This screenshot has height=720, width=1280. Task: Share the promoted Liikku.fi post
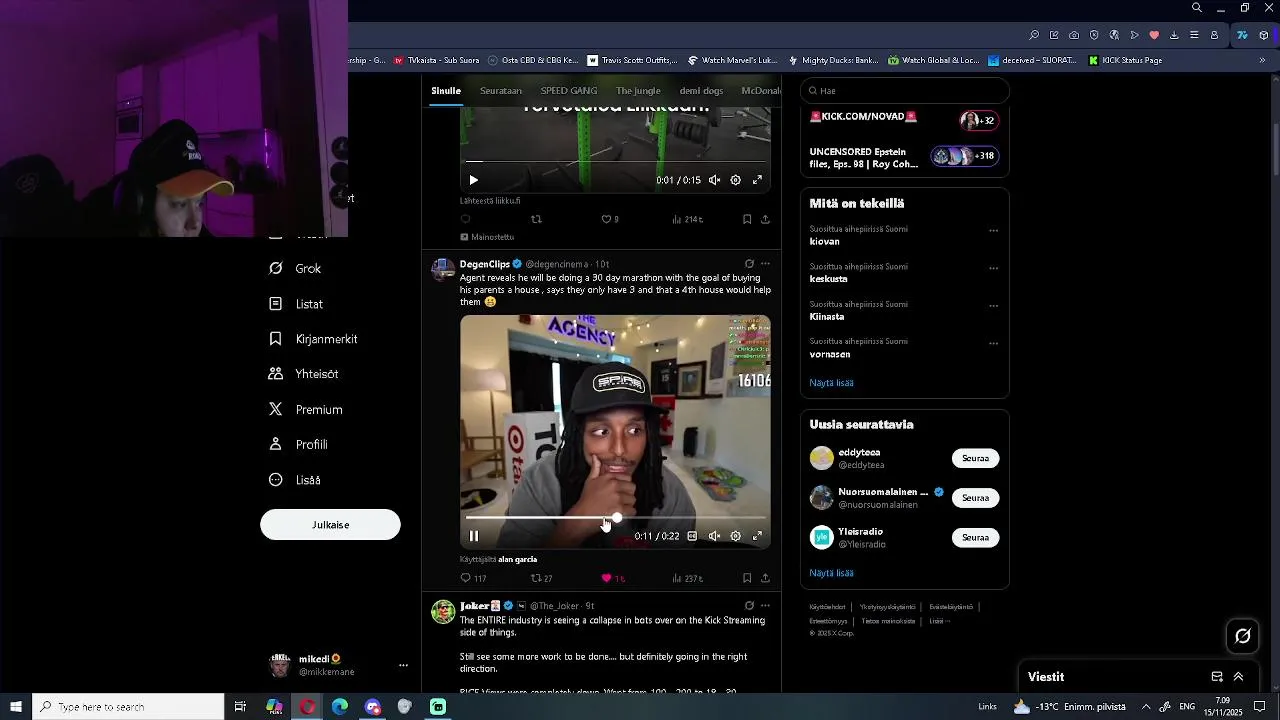click(x=765, y=219)
